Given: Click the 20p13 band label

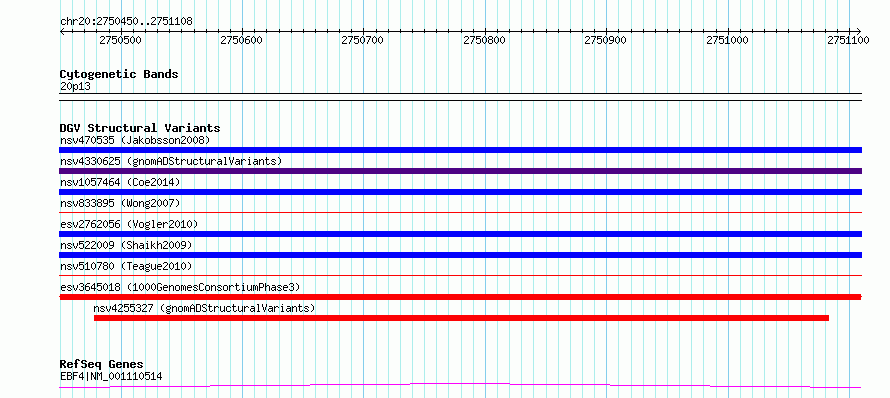Looking at the screenshot, I should (x=75, y=87).
